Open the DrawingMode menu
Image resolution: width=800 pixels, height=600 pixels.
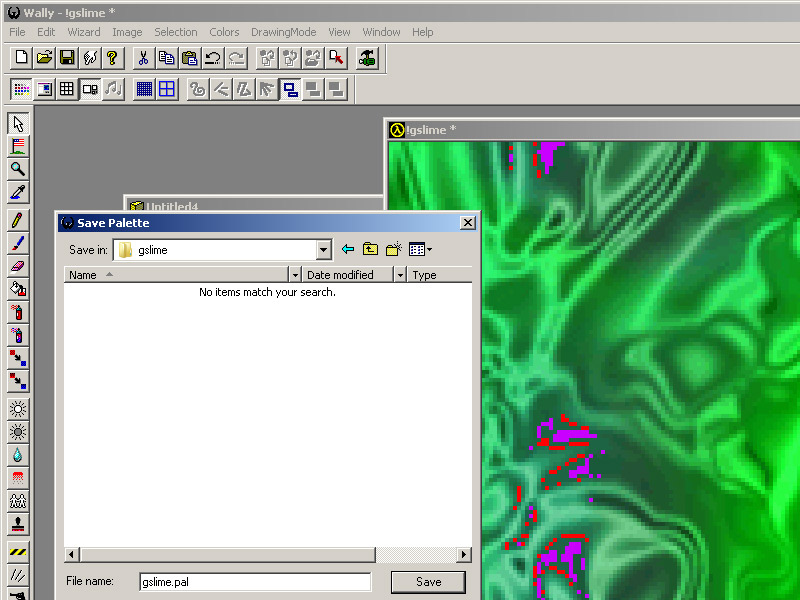click(283, 32)
